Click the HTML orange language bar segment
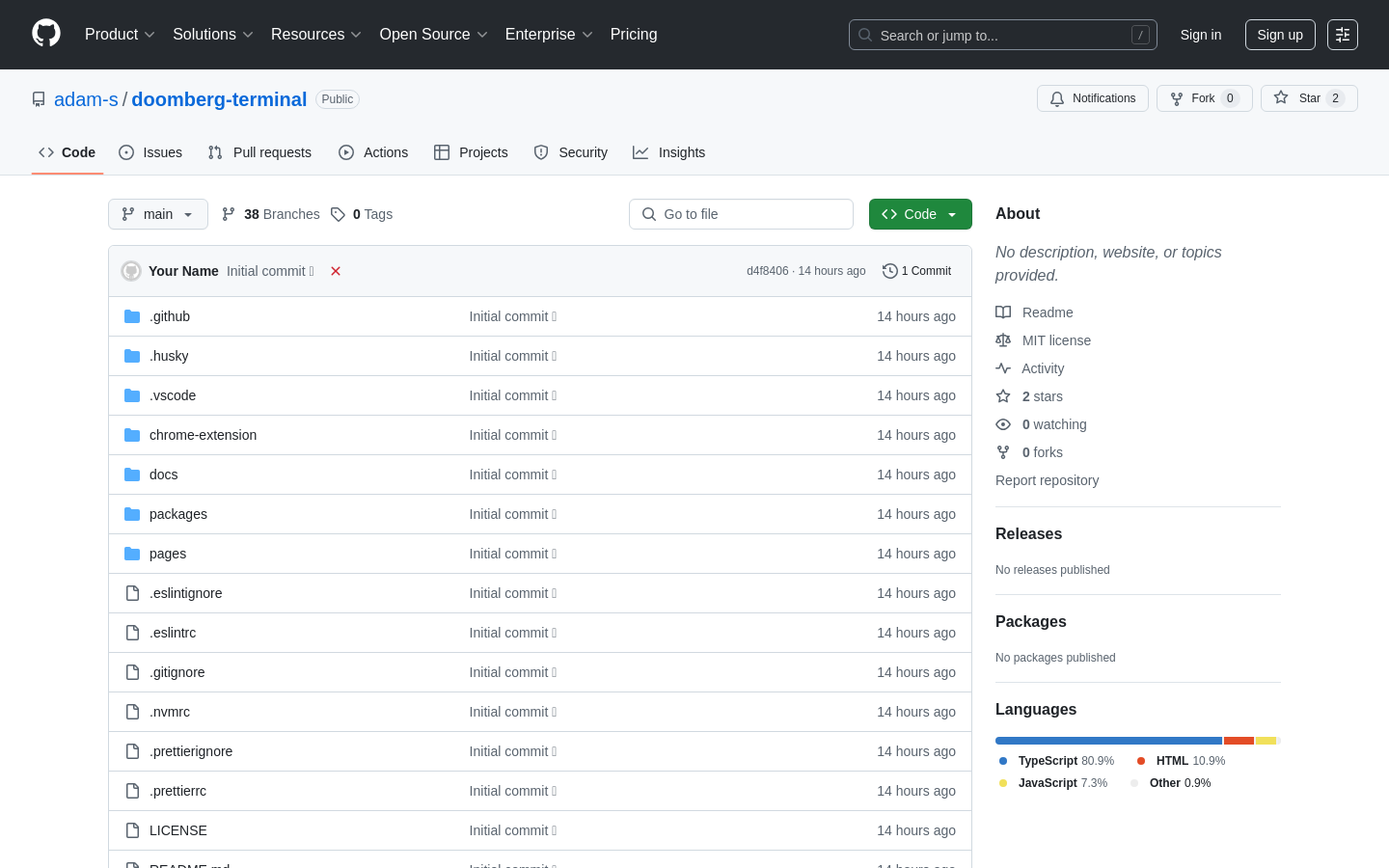Screen dimensions: 1389x868 click(x=1239, y=741)
